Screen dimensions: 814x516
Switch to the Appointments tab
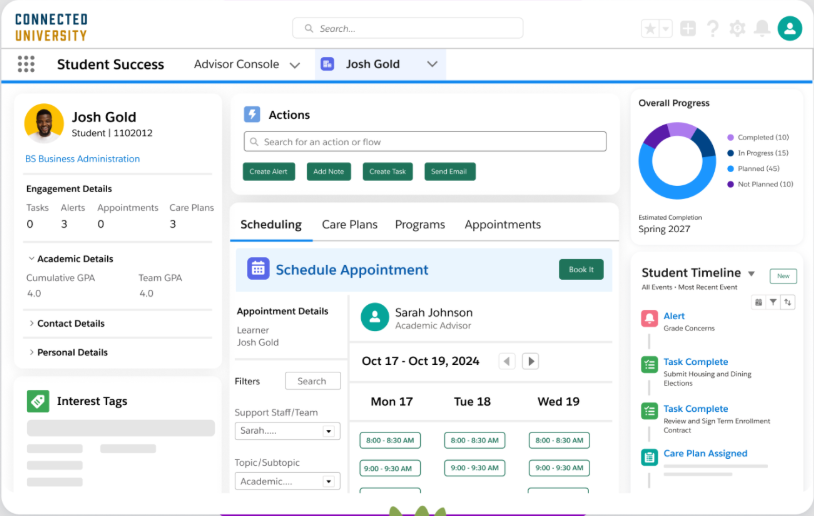pos(502,225)
